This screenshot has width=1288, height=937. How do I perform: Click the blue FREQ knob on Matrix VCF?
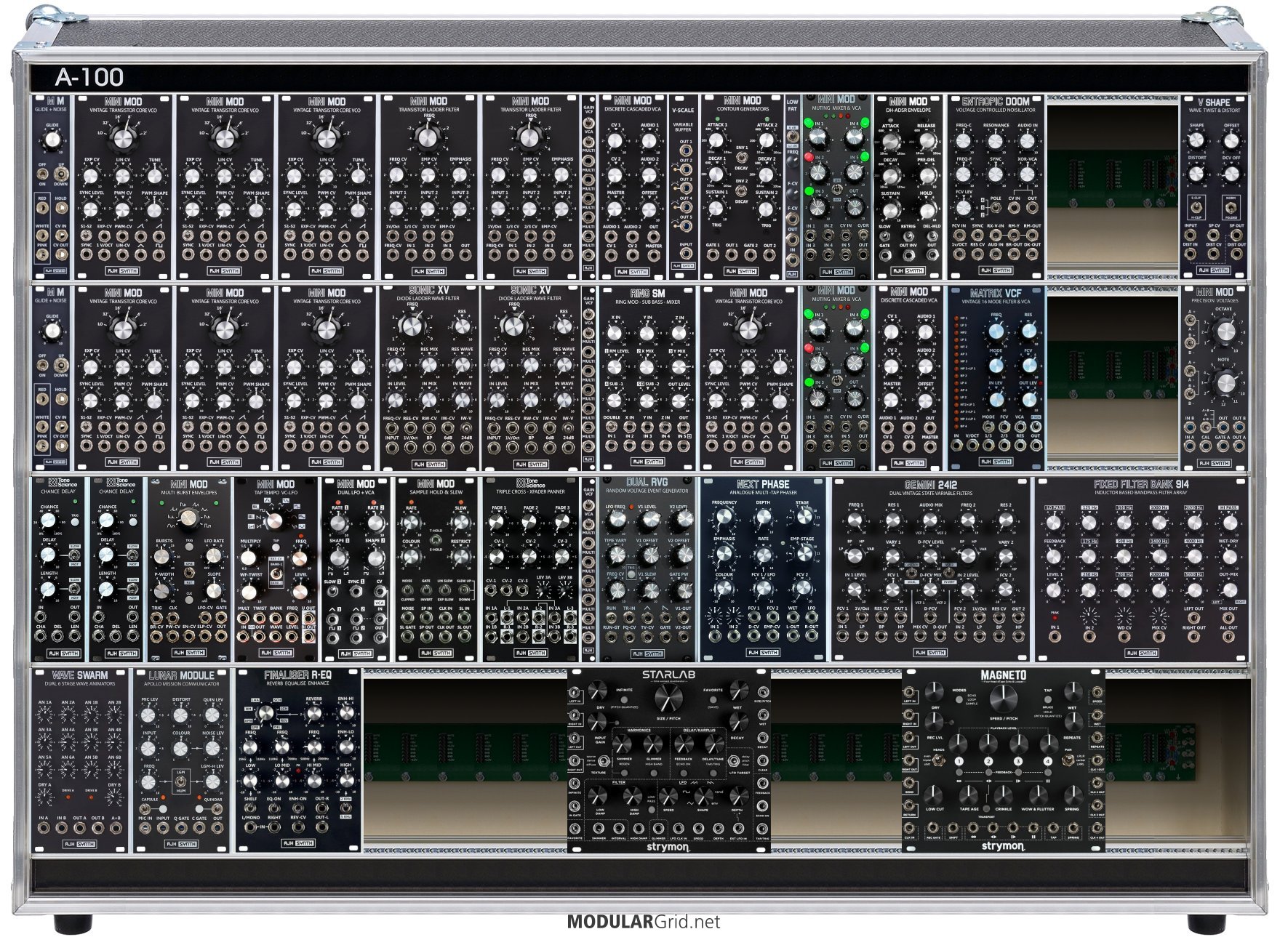[996, 331]
